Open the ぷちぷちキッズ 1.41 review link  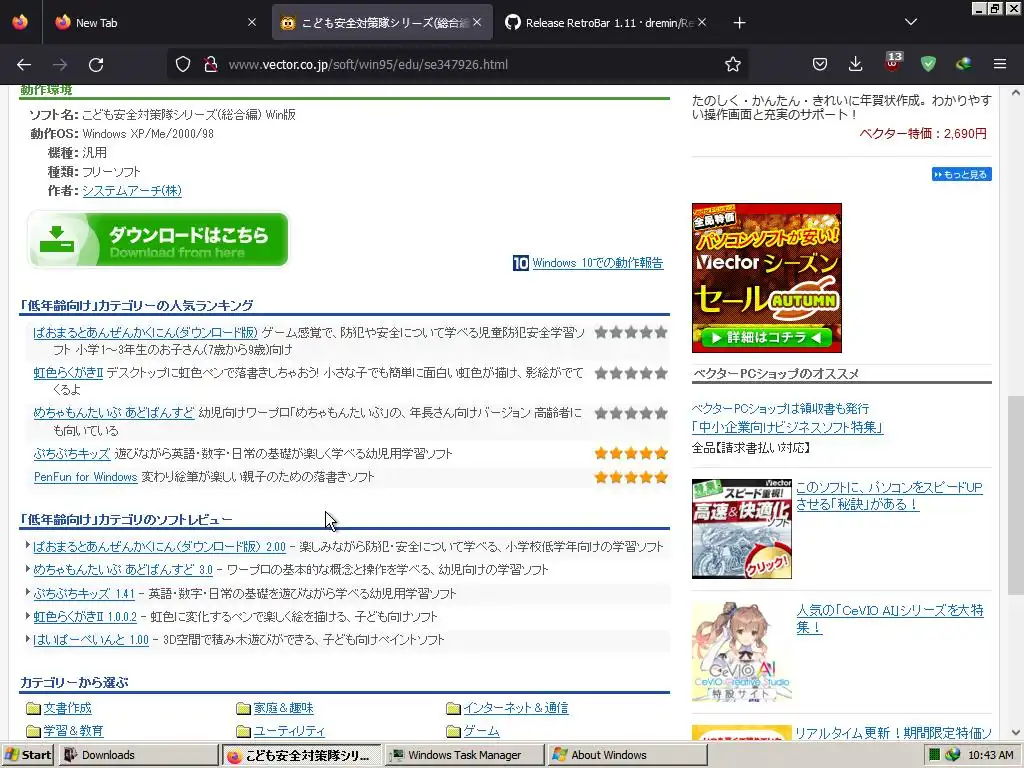point(84,594)
